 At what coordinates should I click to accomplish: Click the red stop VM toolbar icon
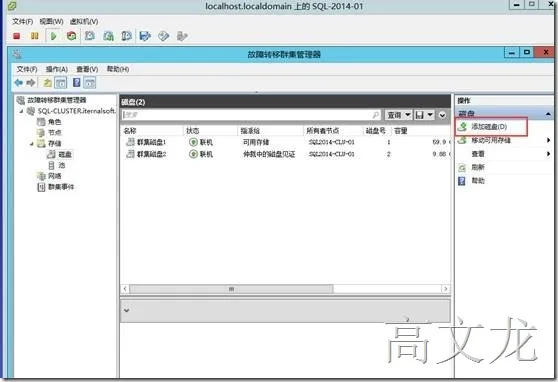pyautogui.click(x=16, y=36)
